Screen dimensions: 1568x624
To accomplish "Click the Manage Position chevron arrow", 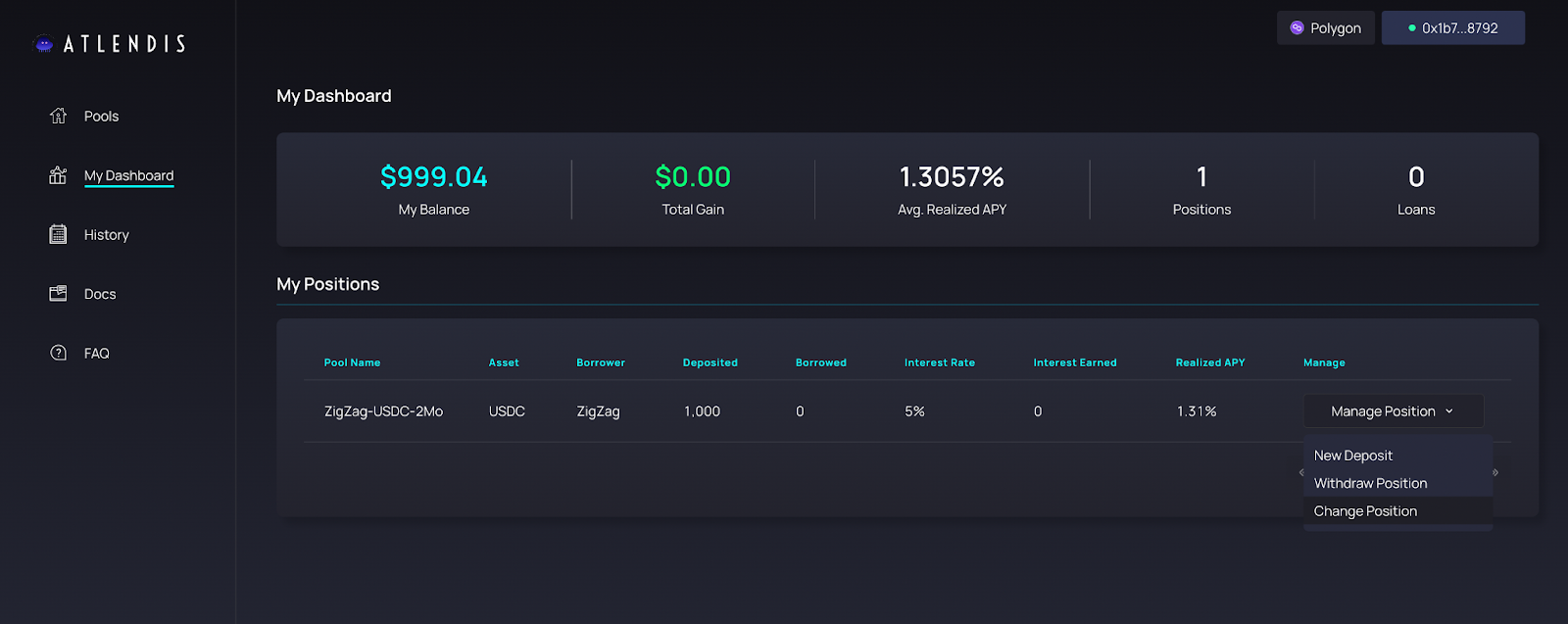I will [1449, 411].
